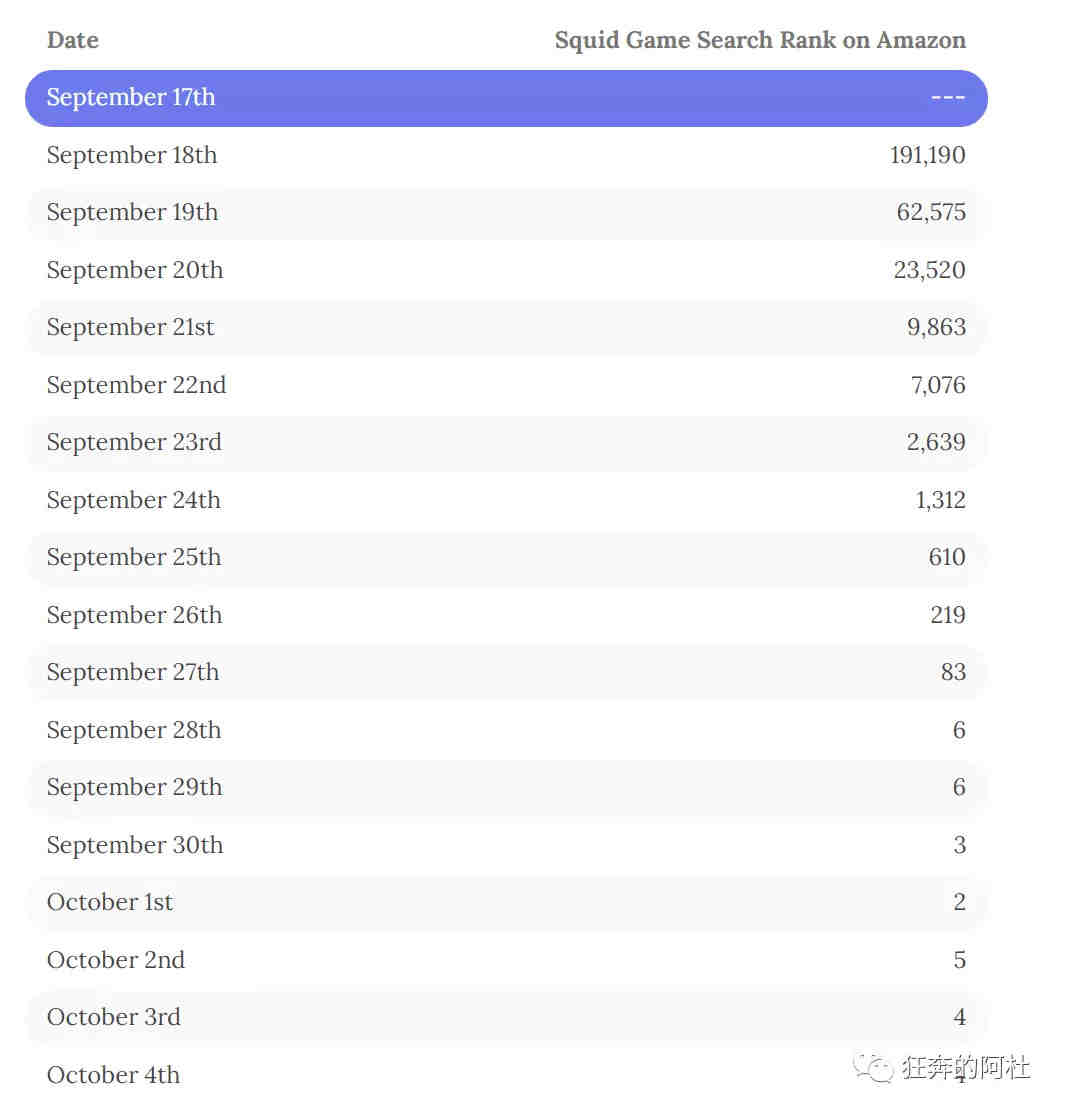Select the September 18th row

[506, 155]
